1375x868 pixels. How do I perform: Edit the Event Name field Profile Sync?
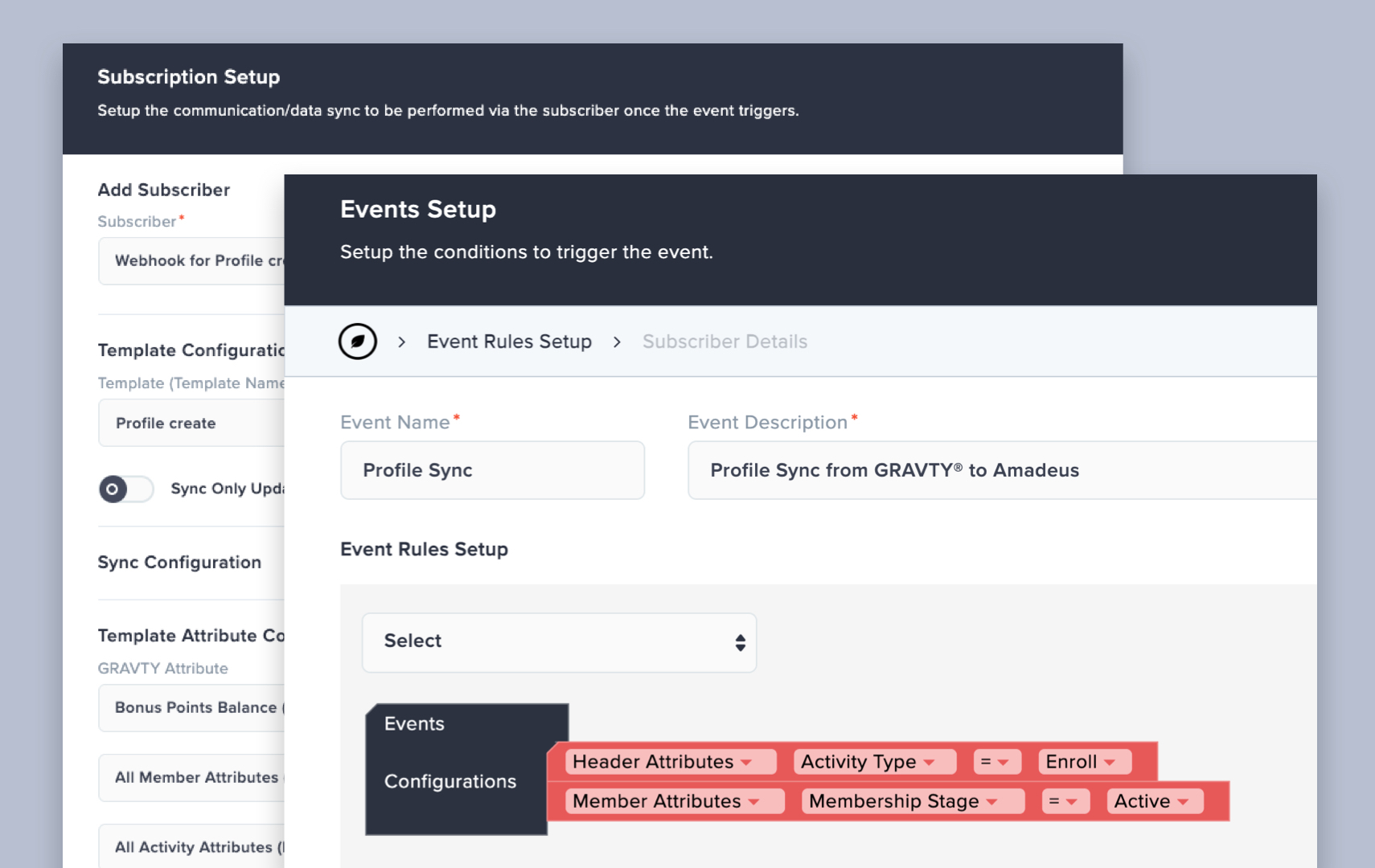492,470
